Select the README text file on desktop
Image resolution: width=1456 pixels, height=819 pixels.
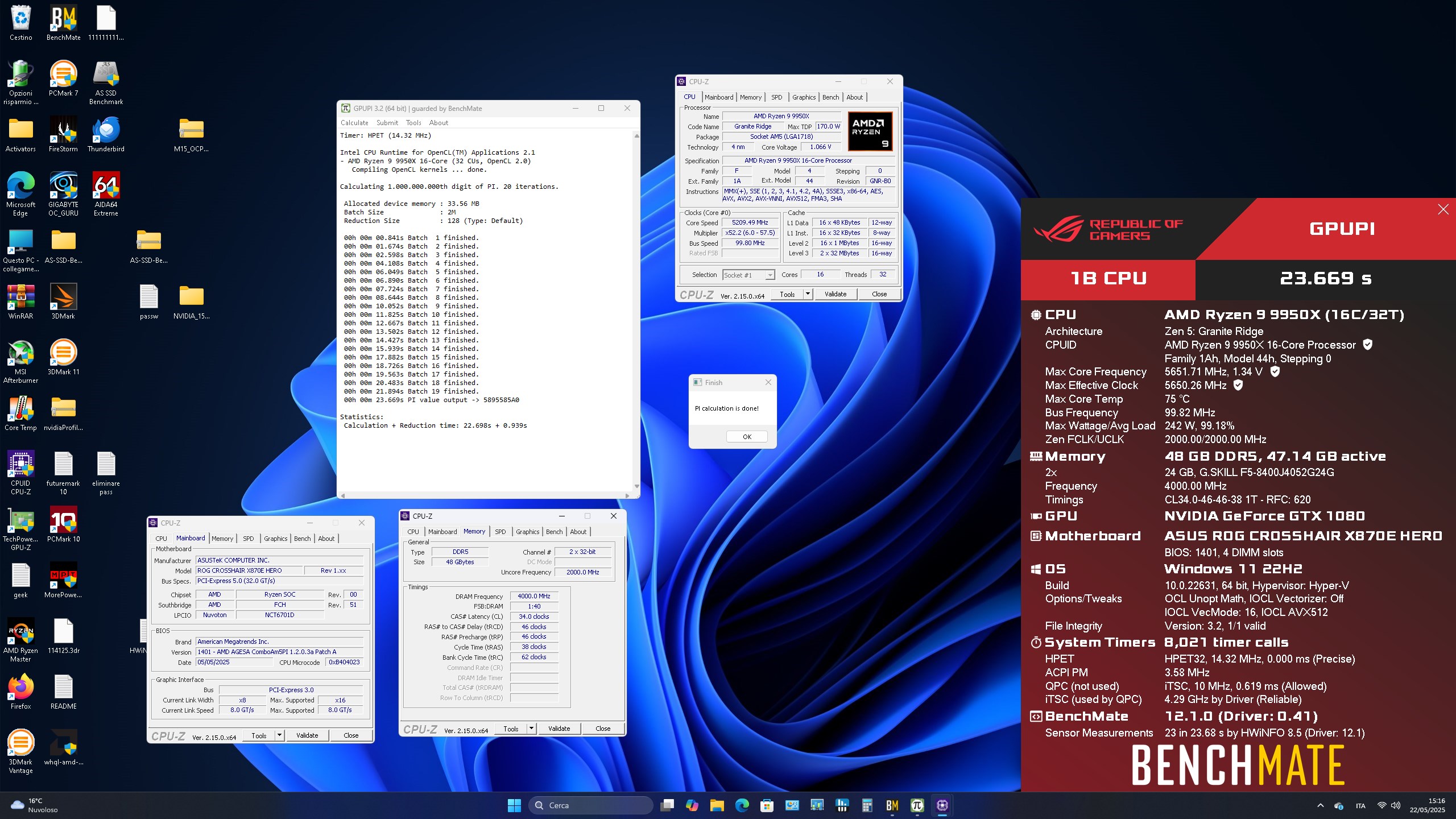coord(63,692)
